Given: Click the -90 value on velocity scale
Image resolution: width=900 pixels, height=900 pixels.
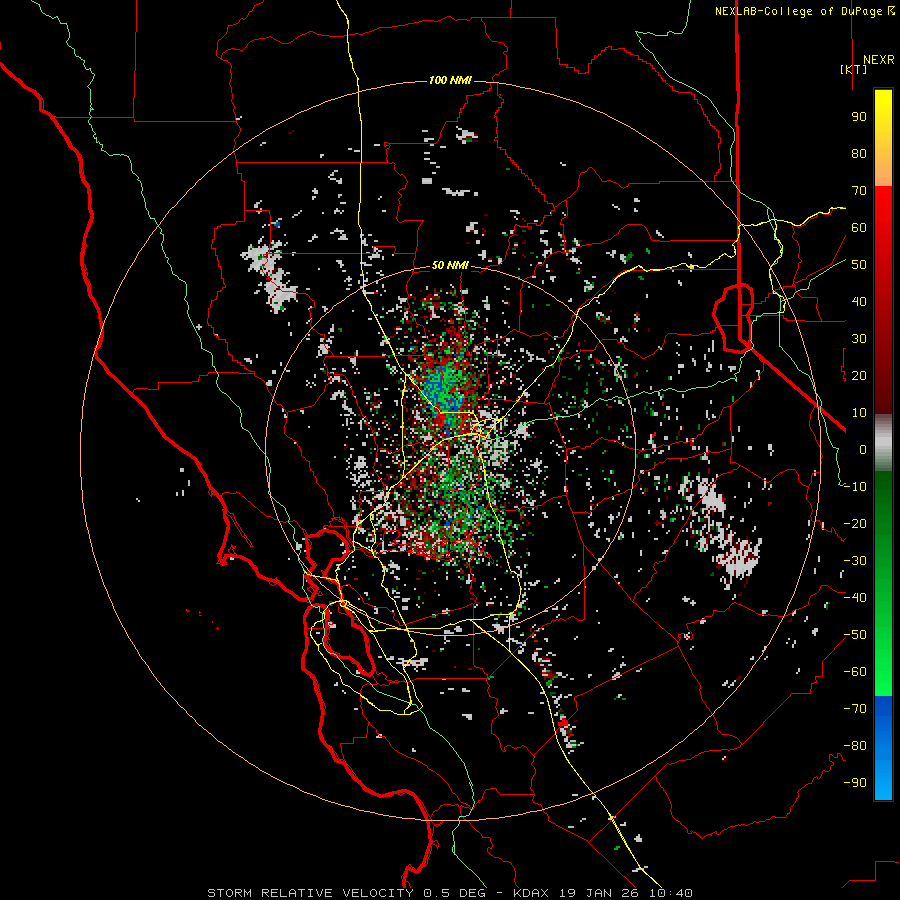Looking at the screenshot, I should coord(855,783).
